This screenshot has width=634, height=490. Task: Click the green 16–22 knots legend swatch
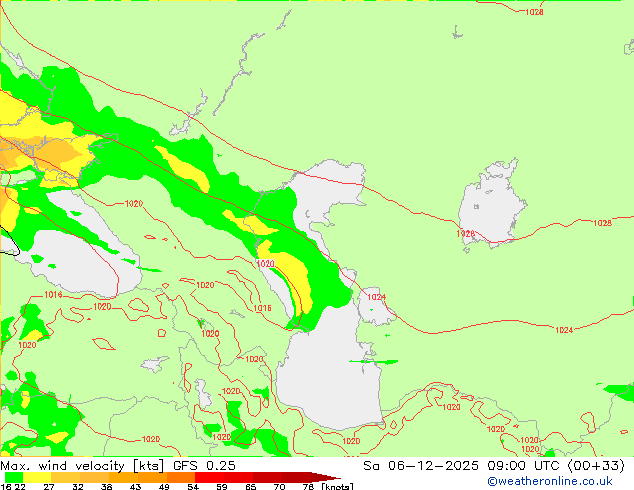[x=14, y=477]
